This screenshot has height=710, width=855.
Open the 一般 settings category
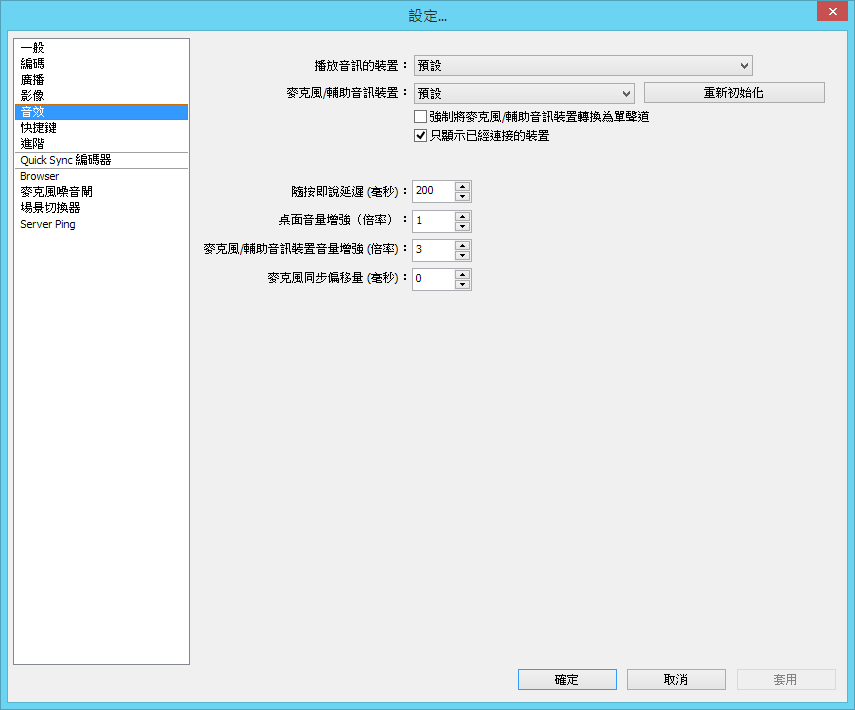[101, 48]
